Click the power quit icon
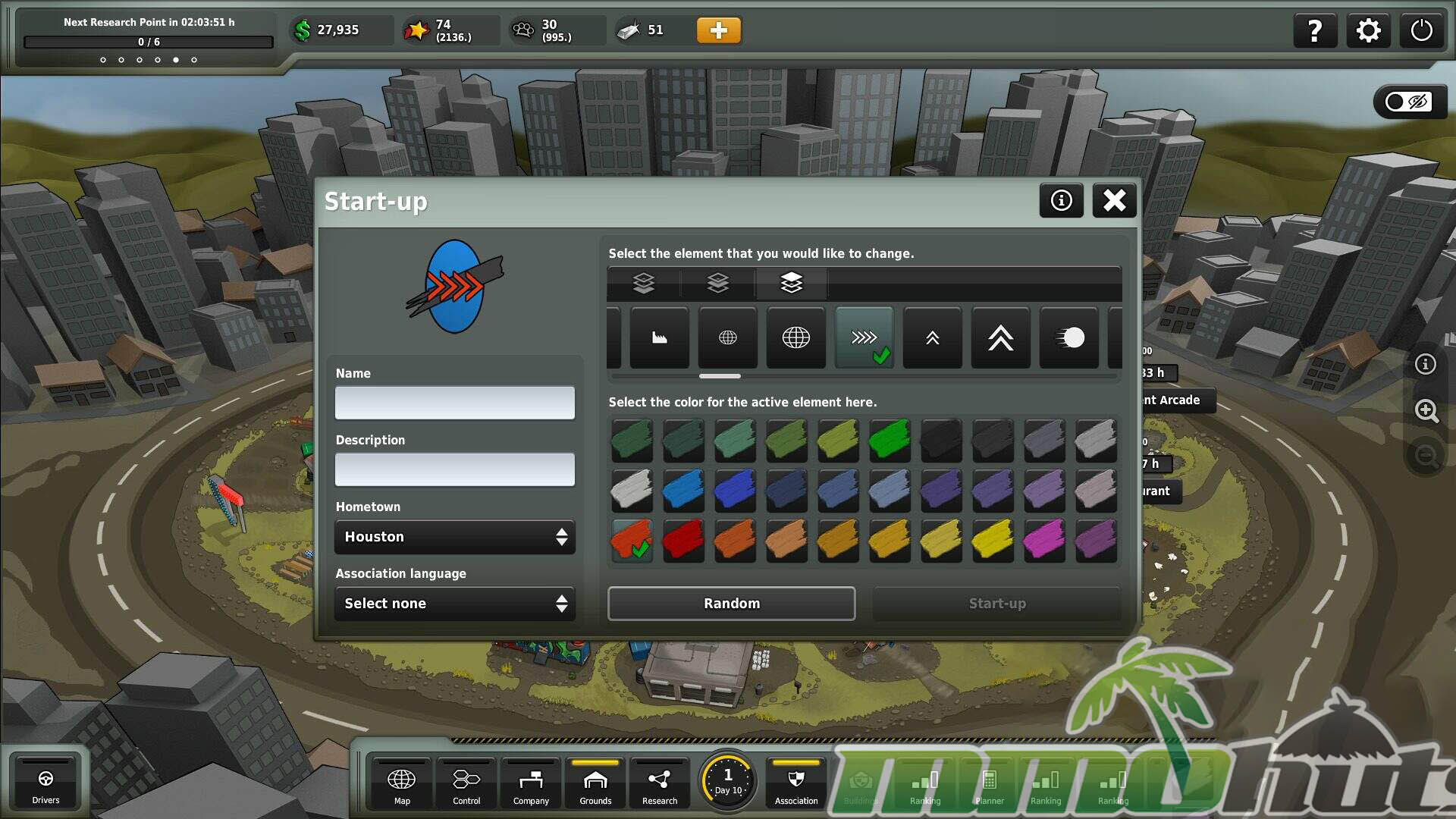1456x819 pixels. click(x=1421, y=31)
